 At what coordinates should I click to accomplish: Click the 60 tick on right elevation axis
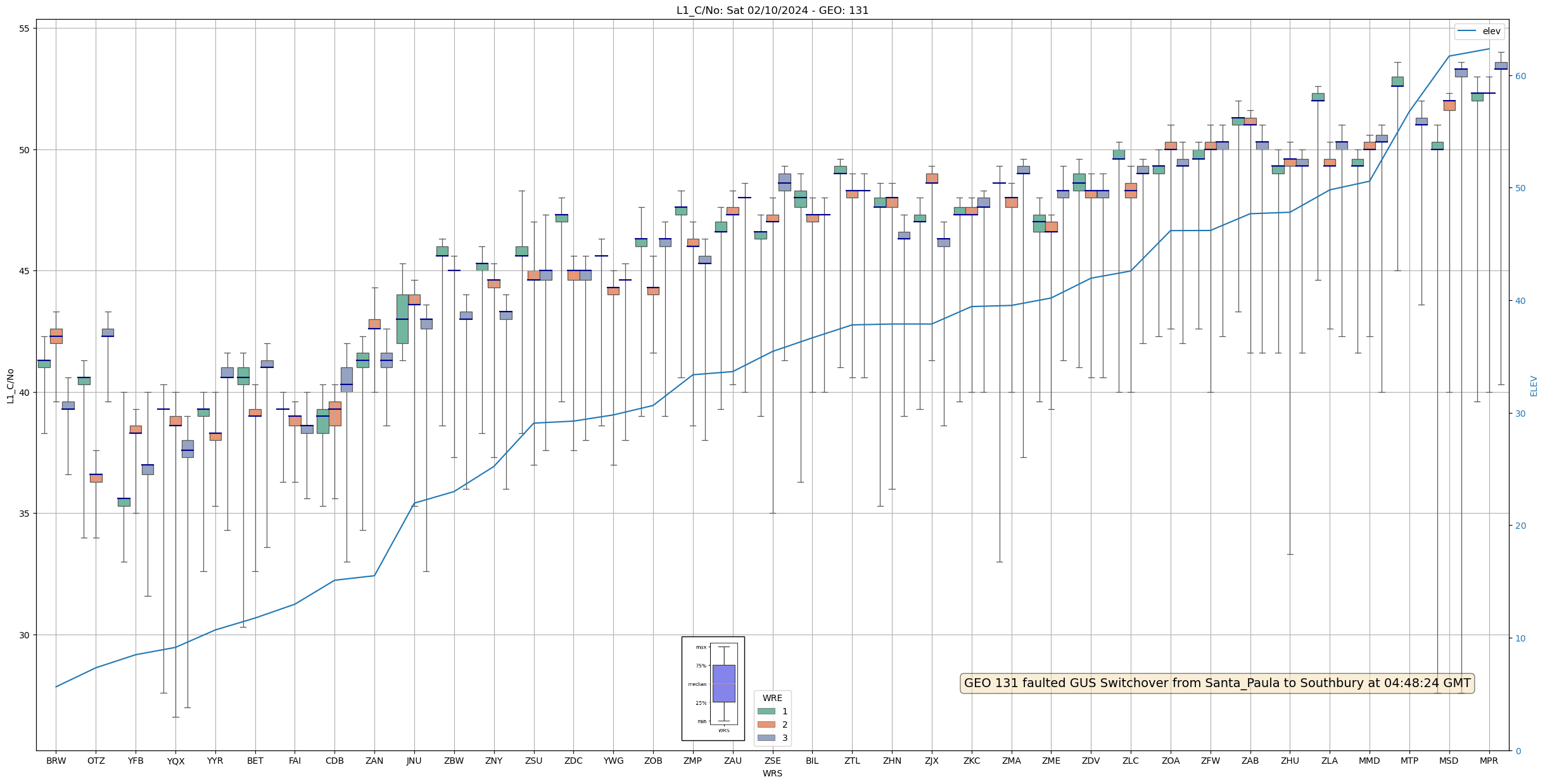pos(1520,76)
